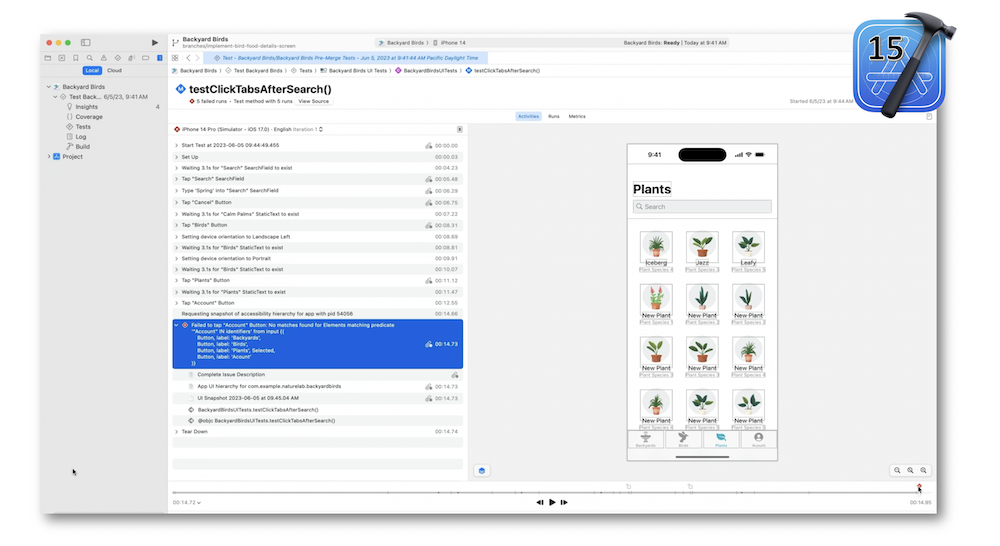The width and height of the screenshot is (1000, 546).
Task: Click the Search field in the snapshot
Action: click(702, 207)
